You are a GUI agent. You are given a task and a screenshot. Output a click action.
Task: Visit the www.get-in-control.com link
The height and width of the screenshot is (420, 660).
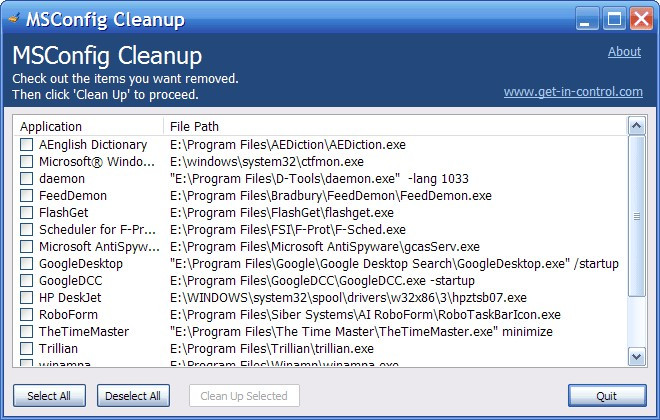point(573,92)
